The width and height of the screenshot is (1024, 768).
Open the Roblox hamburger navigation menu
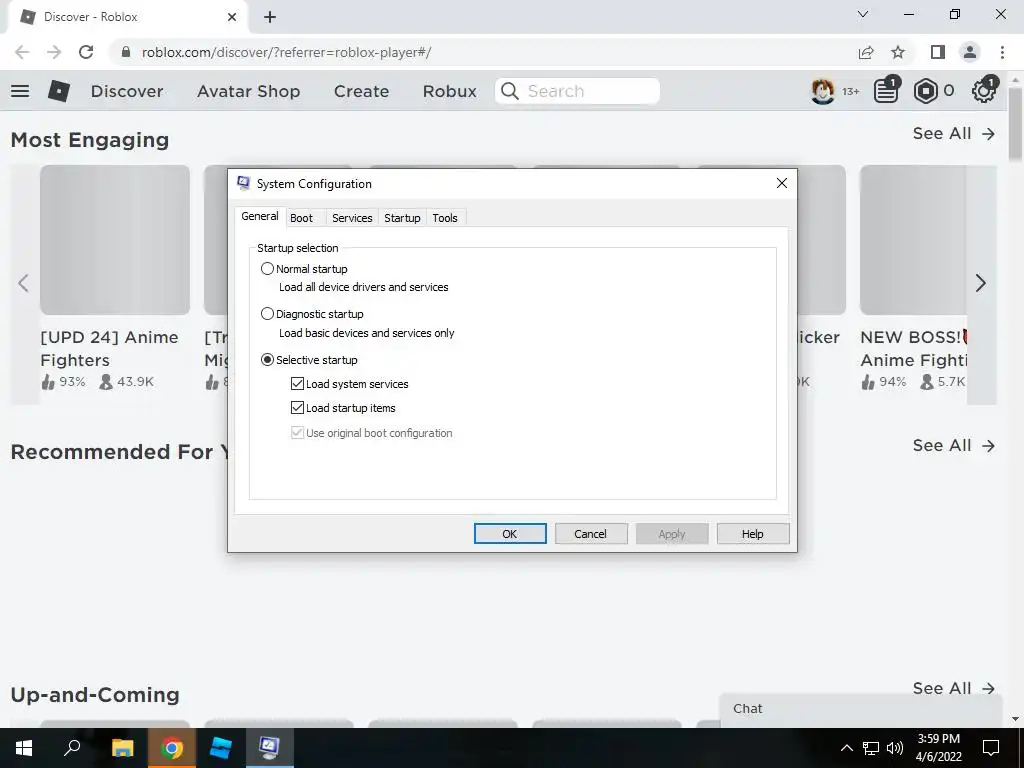(x=20, y=91)
